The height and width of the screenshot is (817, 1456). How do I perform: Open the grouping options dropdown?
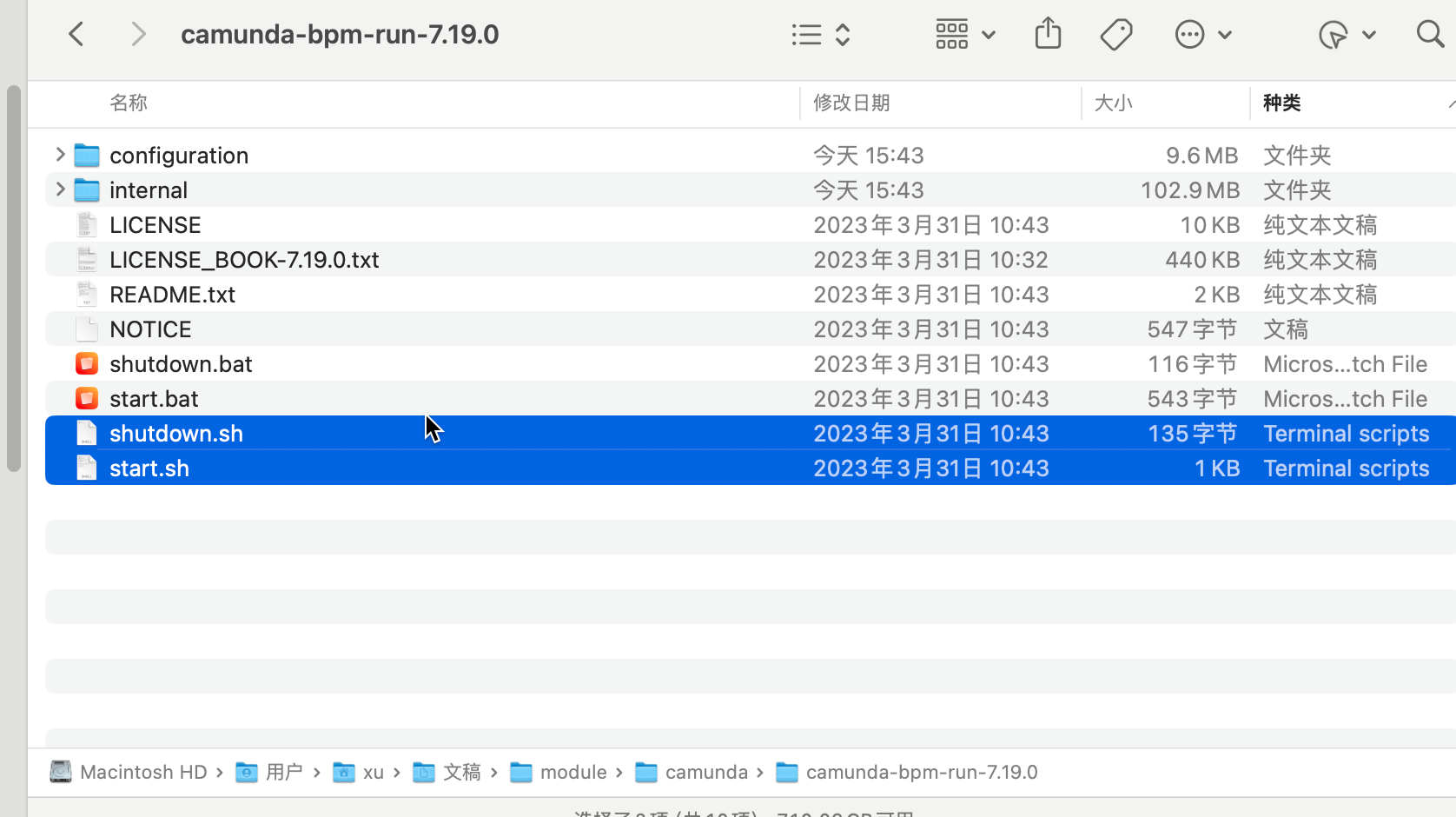(965, 35)
